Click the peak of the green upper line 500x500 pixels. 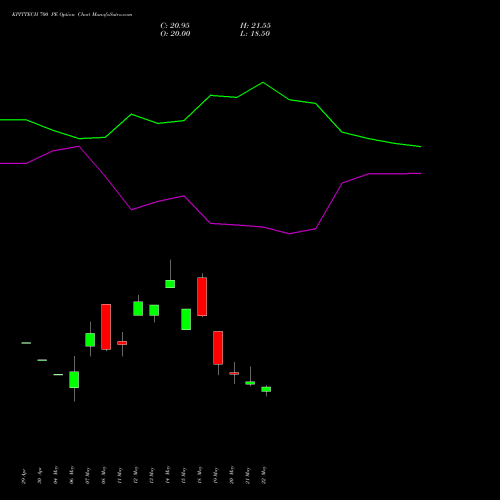point(263,82)
